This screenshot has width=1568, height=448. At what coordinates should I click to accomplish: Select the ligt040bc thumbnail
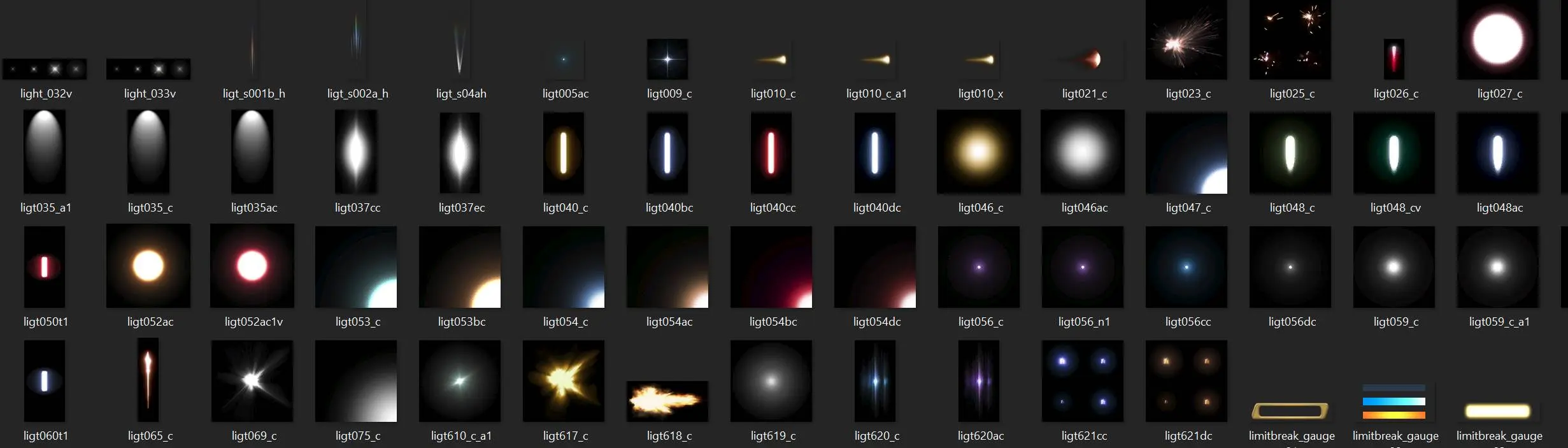667,153
